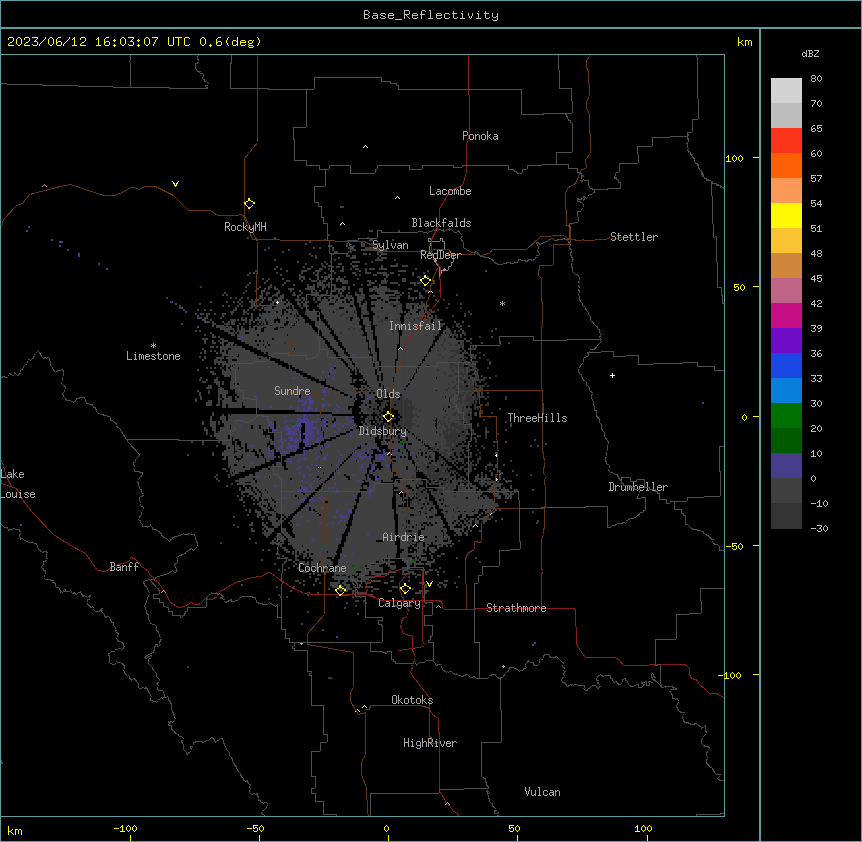Click the 0 tick on the bottom axis
Image resolution: width=862 pixels, height=842 pixels.
pyautogui.click(x=386, y=828)
